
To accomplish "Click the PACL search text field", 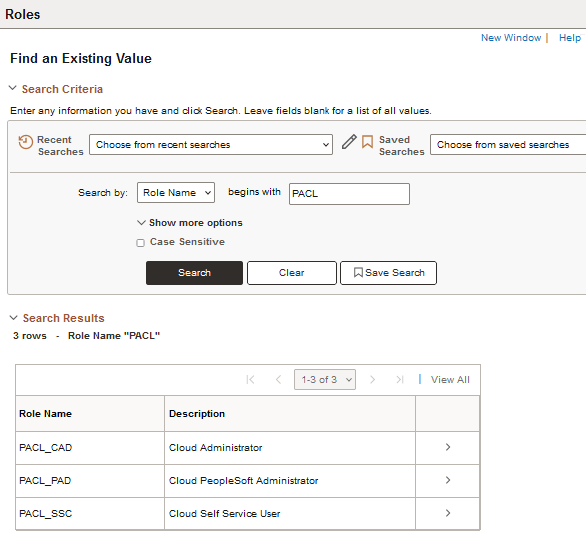I will click(x=349, y=194).
